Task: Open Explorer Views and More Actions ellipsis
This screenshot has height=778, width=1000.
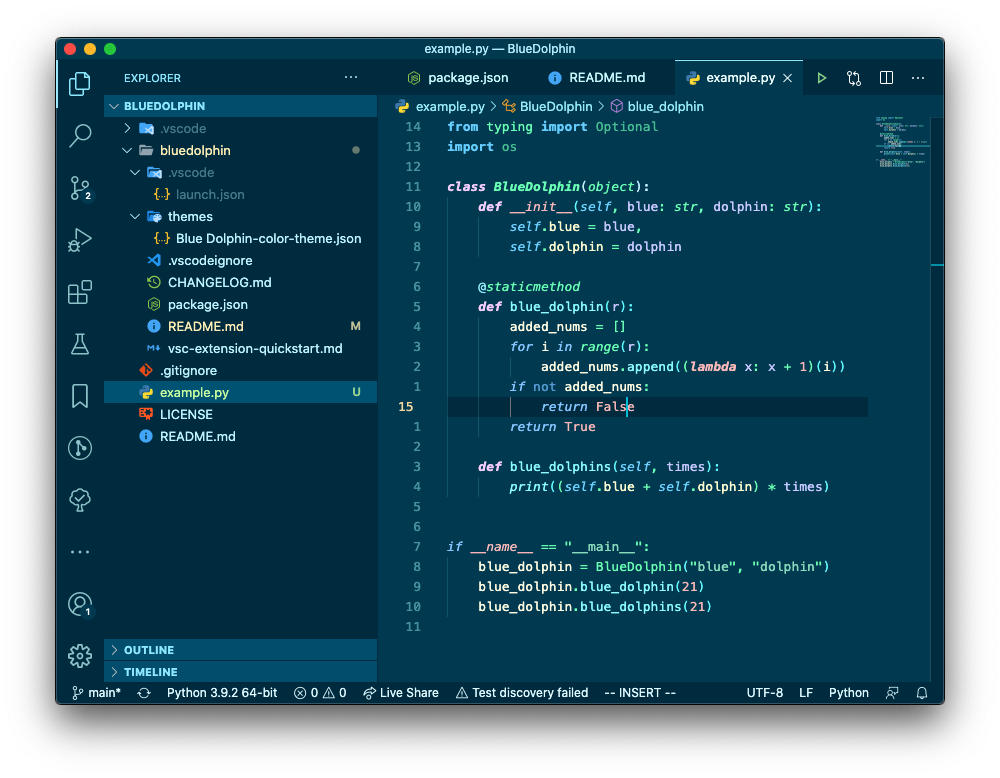Action: coord(351,77)
